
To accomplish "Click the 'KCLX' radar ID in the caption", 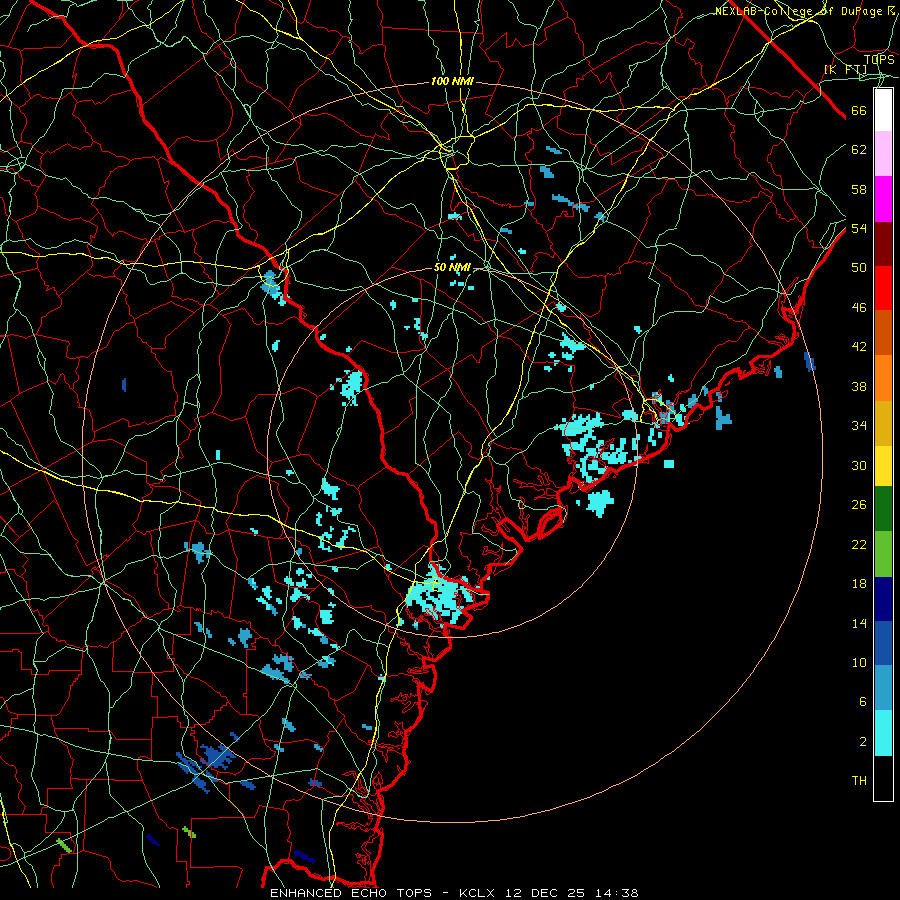I will tap(479, 893).
